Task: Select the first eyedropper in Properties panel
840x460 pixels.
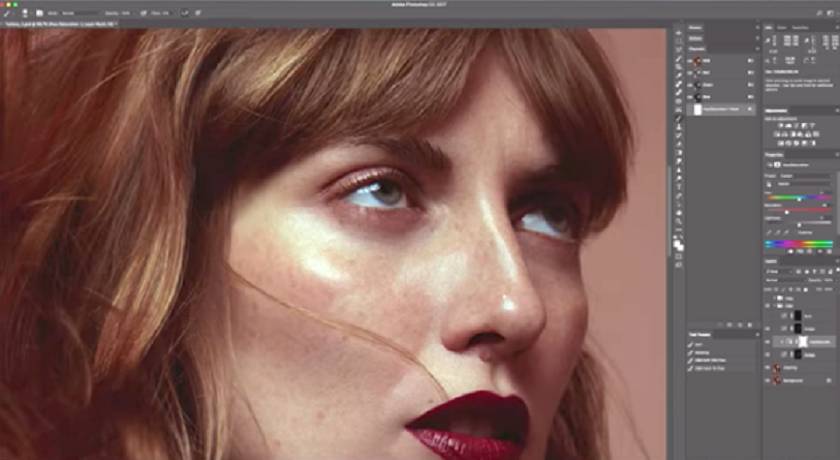Action: [x=770, y=233]
